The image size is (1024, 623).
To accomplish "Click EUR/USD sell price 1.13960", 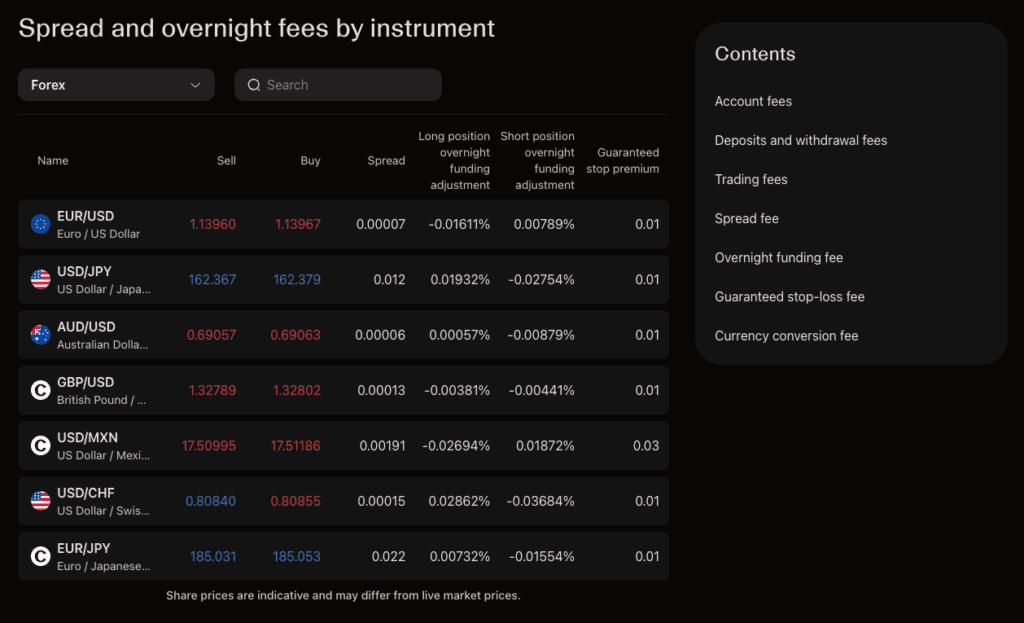I will (x=213, y=225).
